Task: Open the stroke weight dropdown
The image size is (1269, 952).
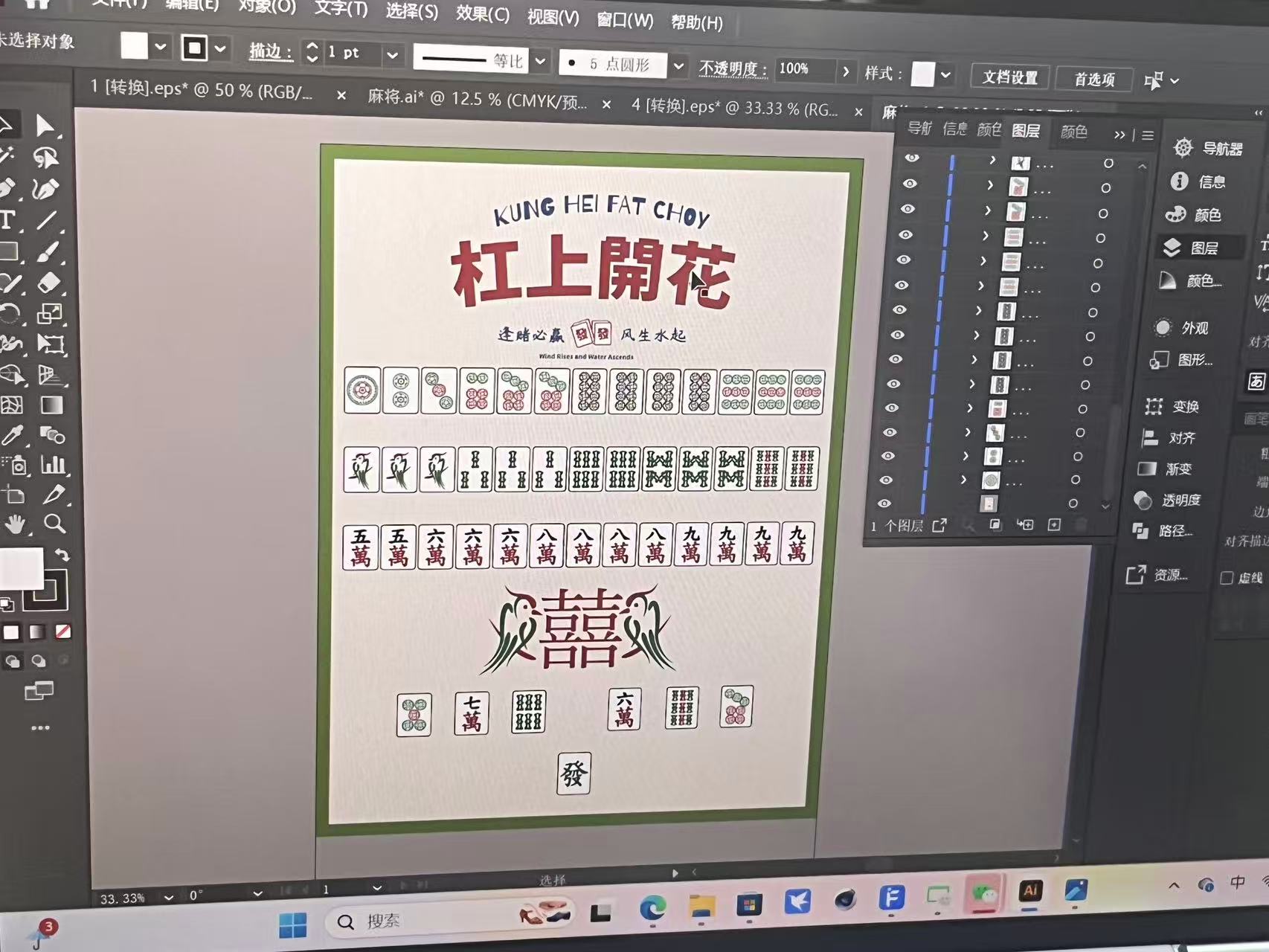Action: tap(392, 55)
